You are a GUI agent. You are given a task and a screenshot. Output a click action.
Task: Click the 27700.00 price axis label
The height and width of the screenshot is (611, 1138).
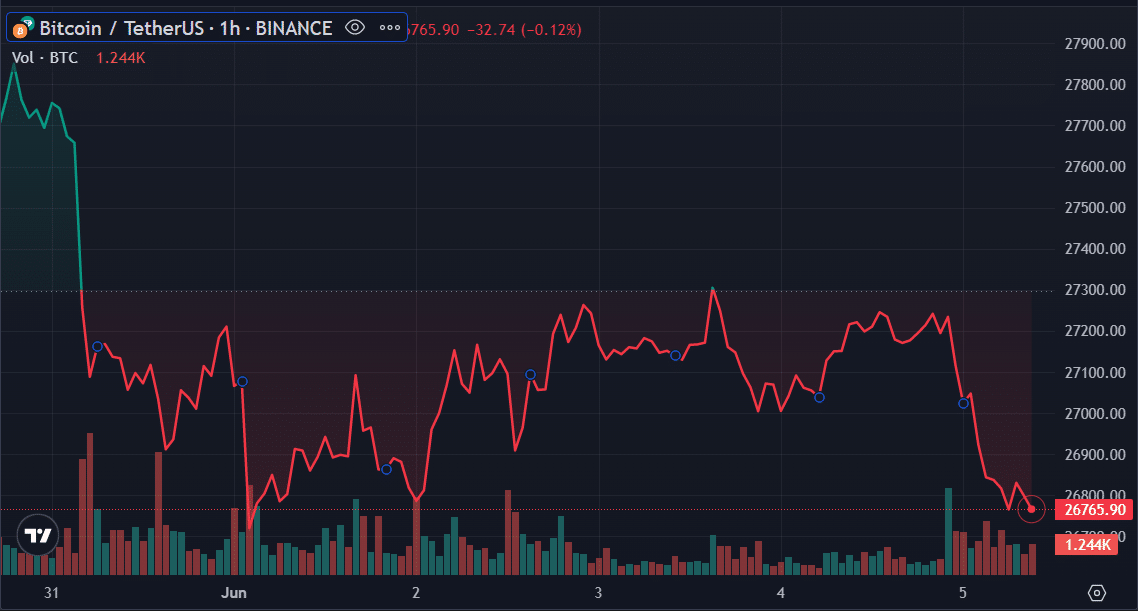[x=1094, y=126]
